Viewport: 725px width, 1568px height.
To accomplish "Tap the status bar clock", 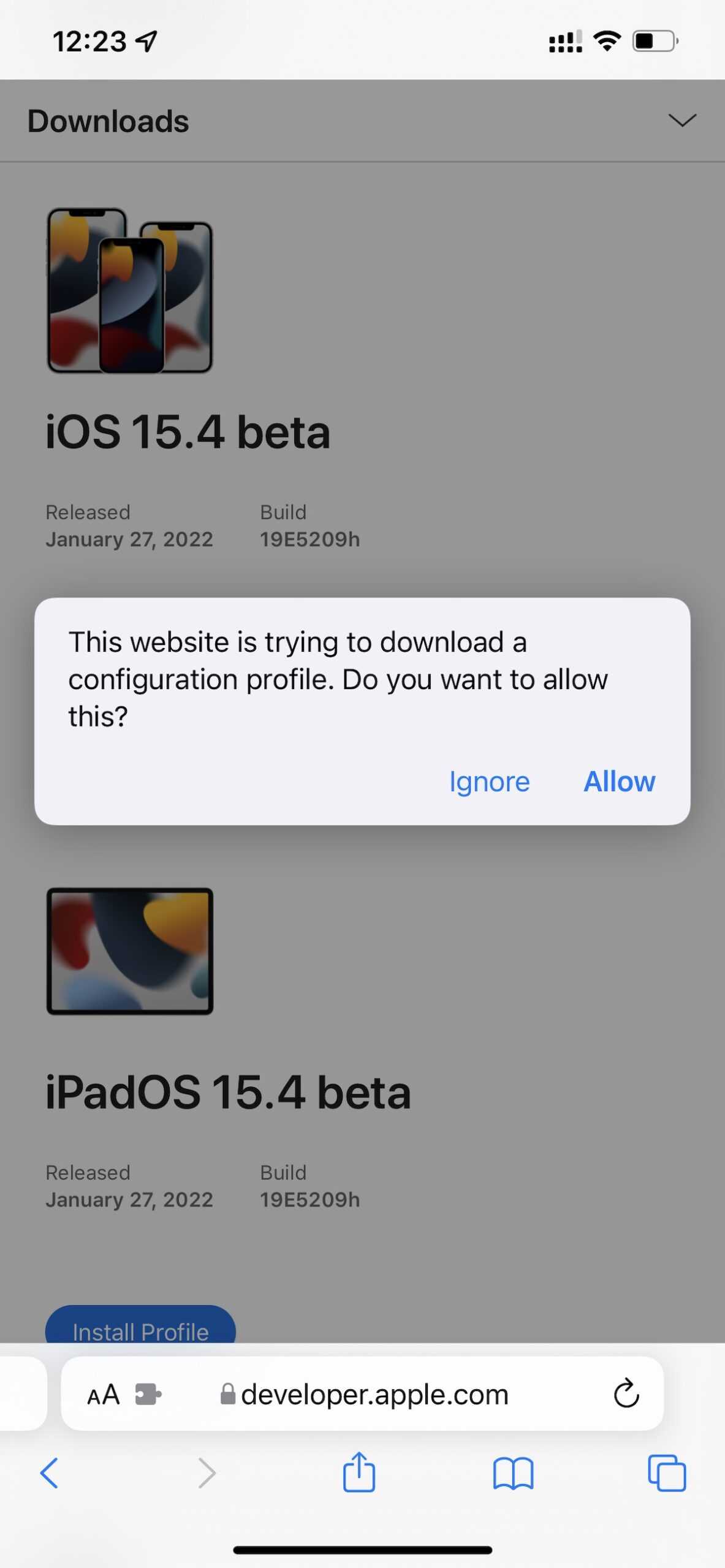I will click(89, 42).
